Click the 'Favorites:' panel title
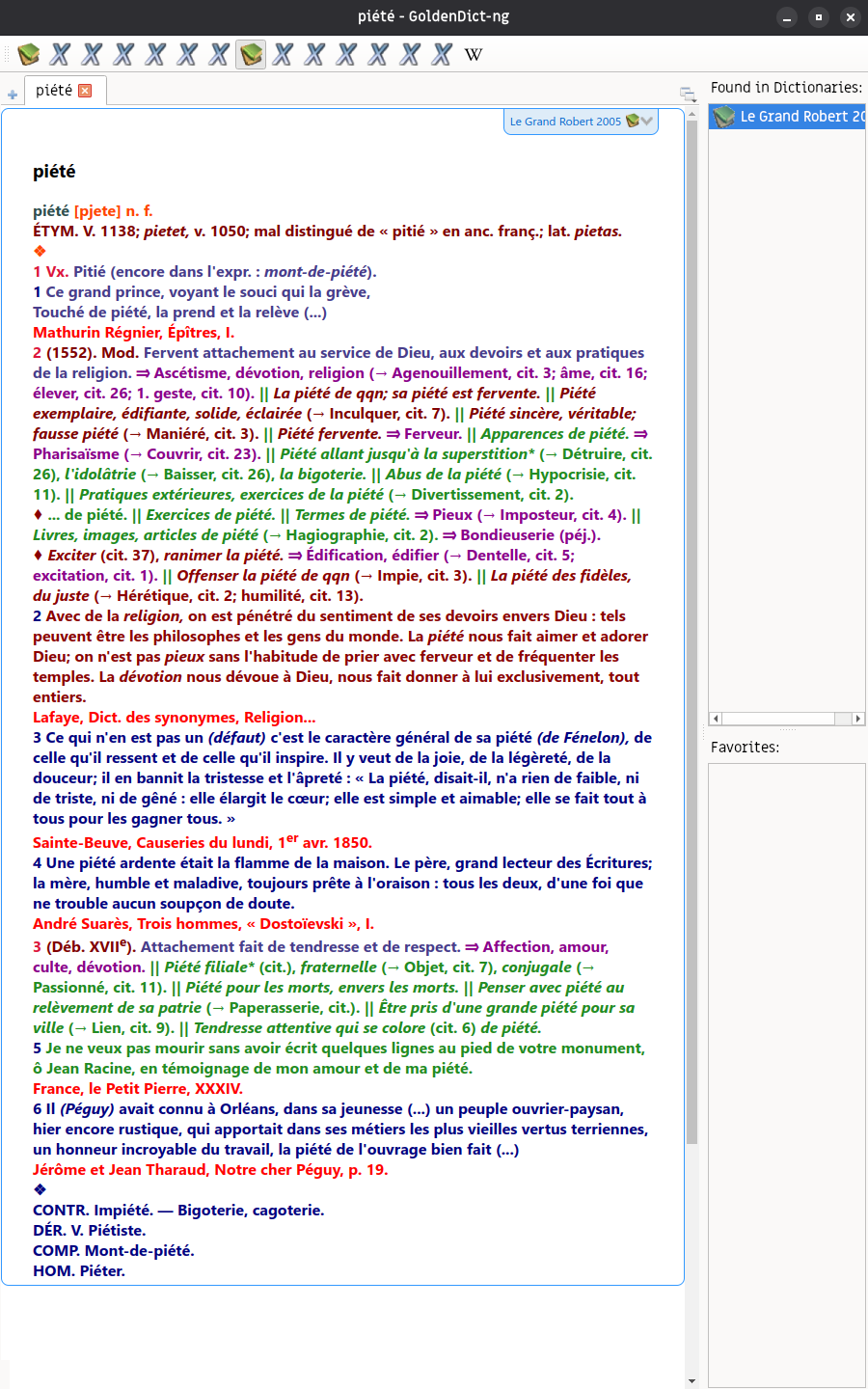 746,748
